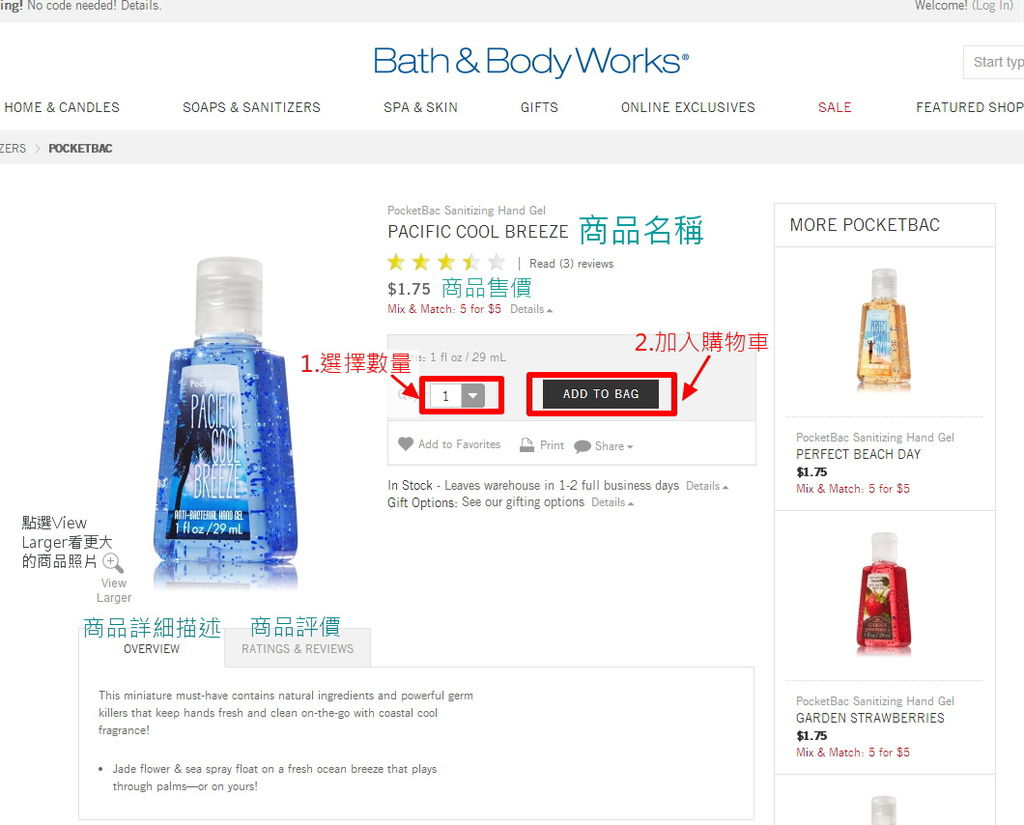Image resolution: width=1024 pixels, height=825 pixels.
Task: Click the View Larger magnifier icon
Action: [113, 562]
